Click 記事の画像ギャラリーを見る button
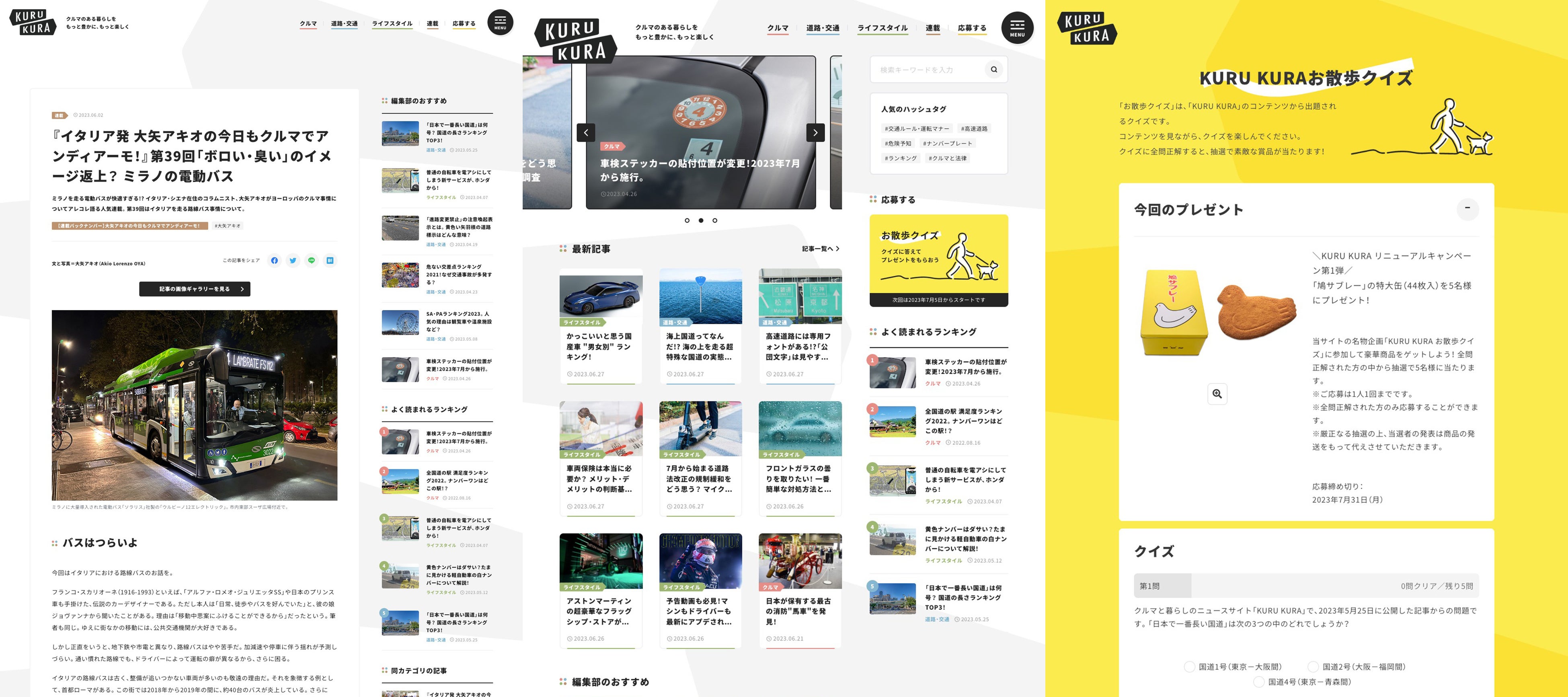1568x697 pixels. pyautogui.click(x=195, y=289)
